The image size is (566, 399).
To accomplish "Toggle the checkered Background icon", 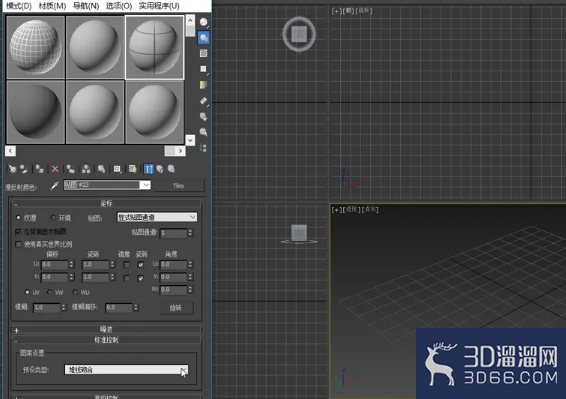I will 204,53.
